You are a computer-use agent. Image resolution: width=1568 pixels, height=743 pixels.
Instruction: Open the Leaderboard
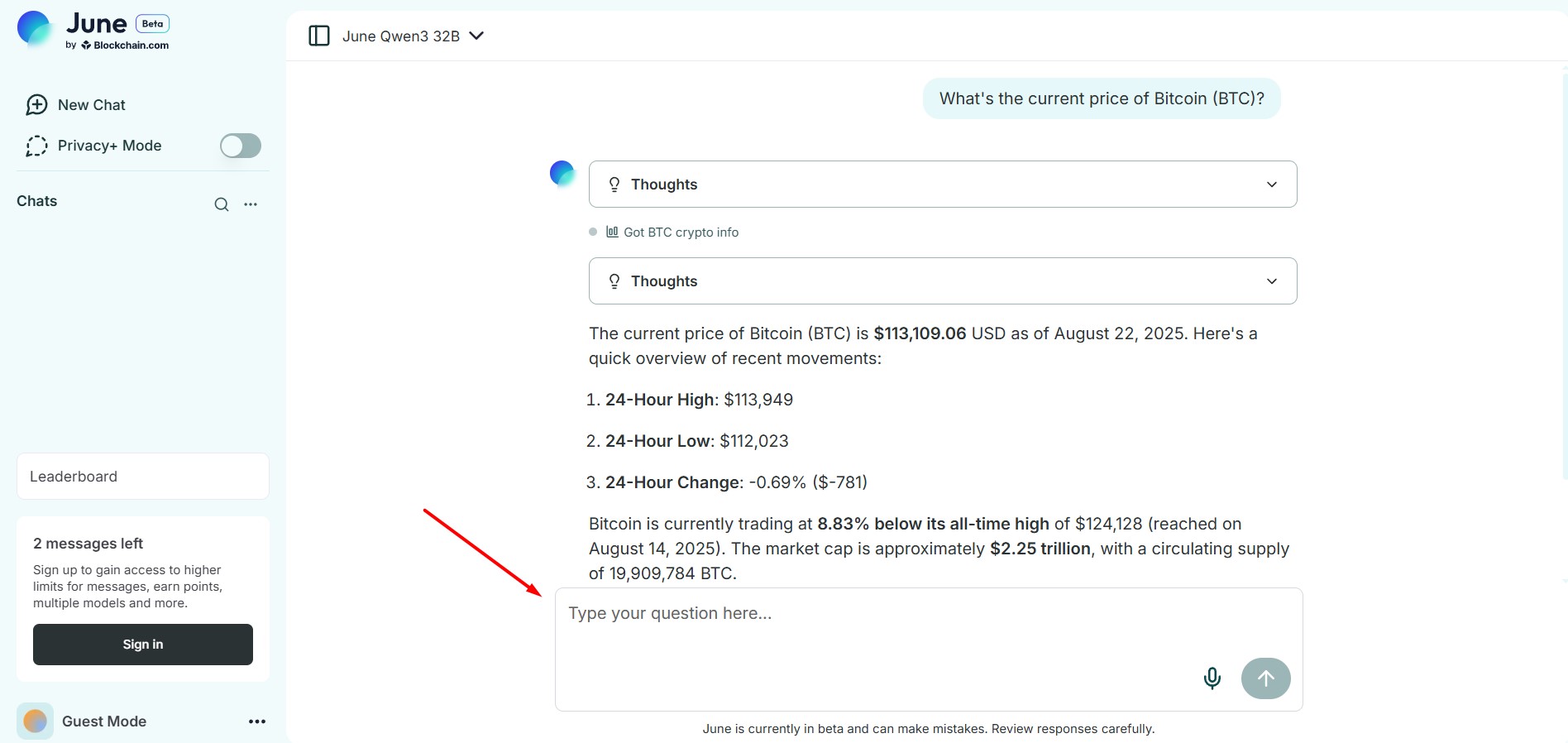click(142, 477)
